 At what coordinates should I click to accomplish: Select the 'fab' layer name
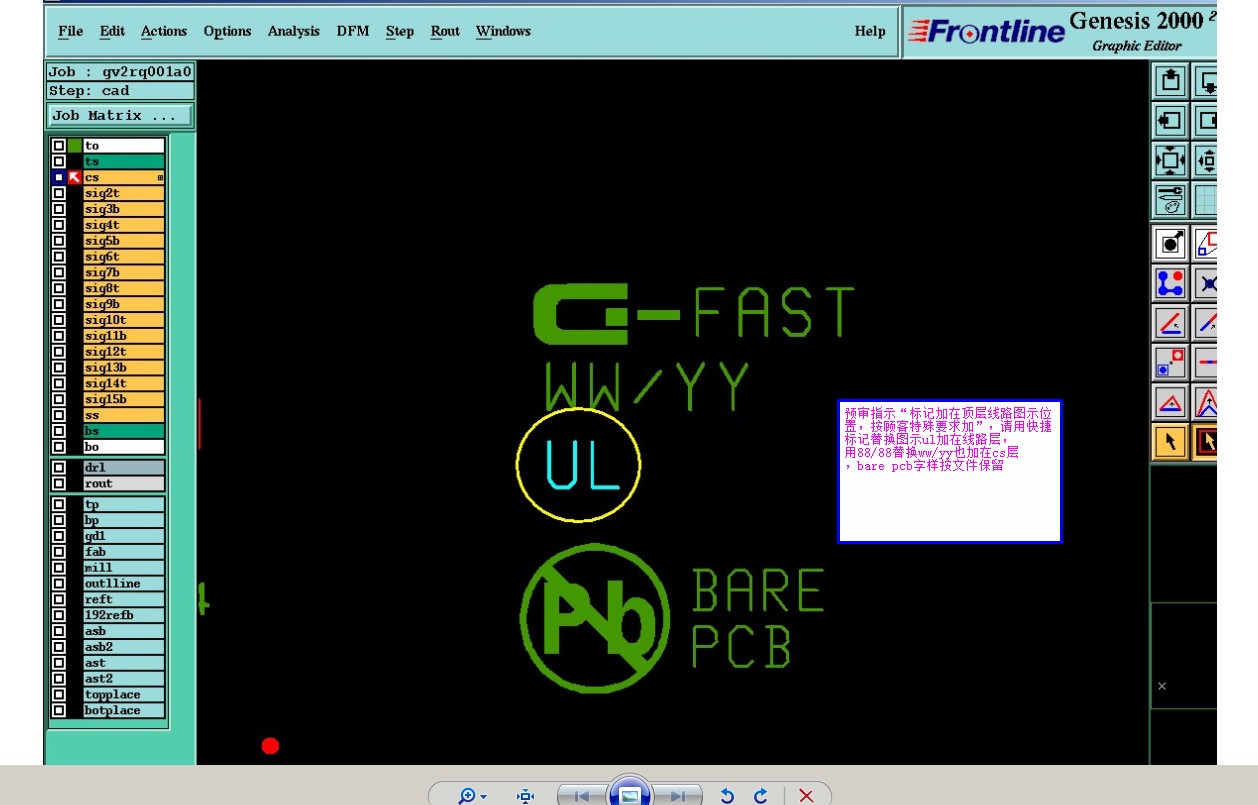(x=123, y=552)
